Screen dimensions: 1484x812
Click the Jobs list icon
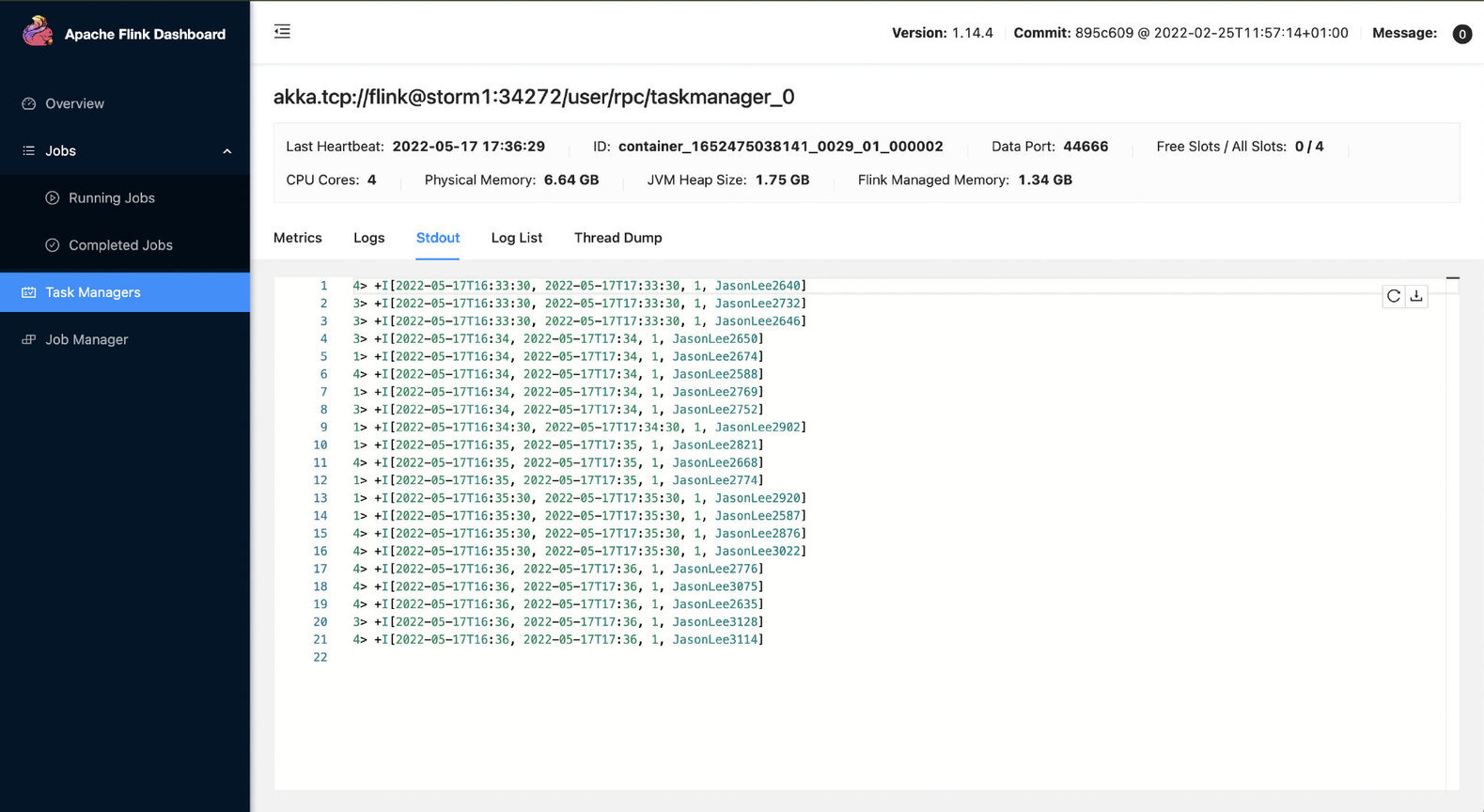point(29,150)
